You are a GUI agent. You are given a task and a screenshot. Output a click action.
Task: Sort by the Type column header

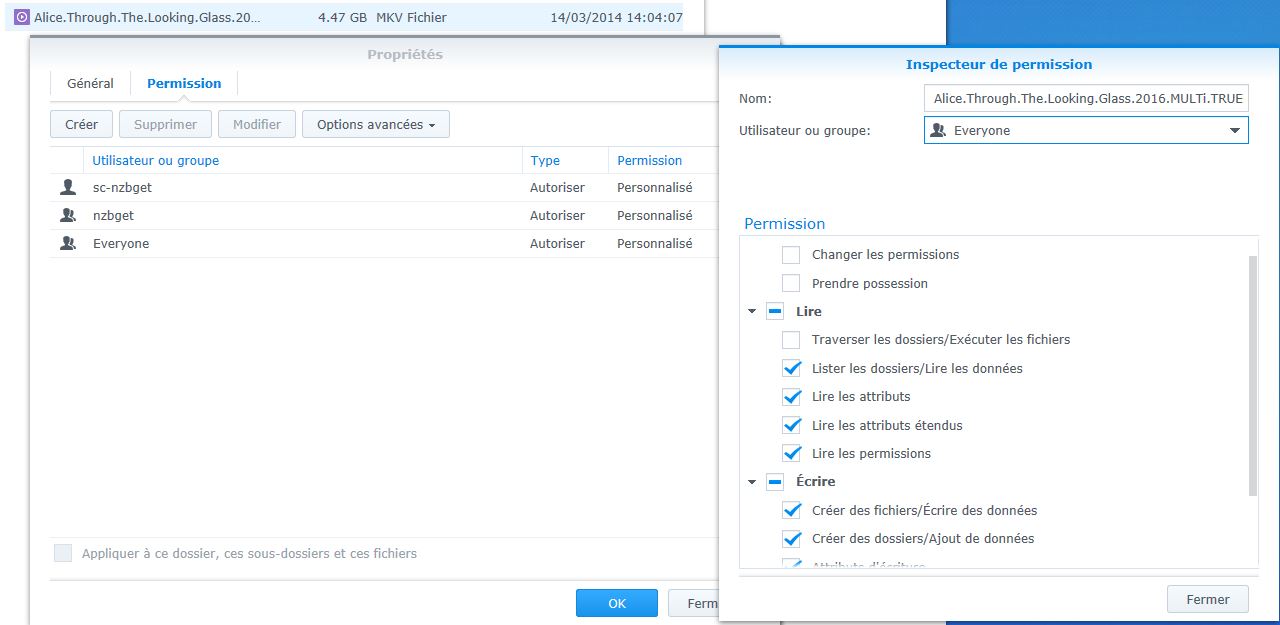(565, 160)
